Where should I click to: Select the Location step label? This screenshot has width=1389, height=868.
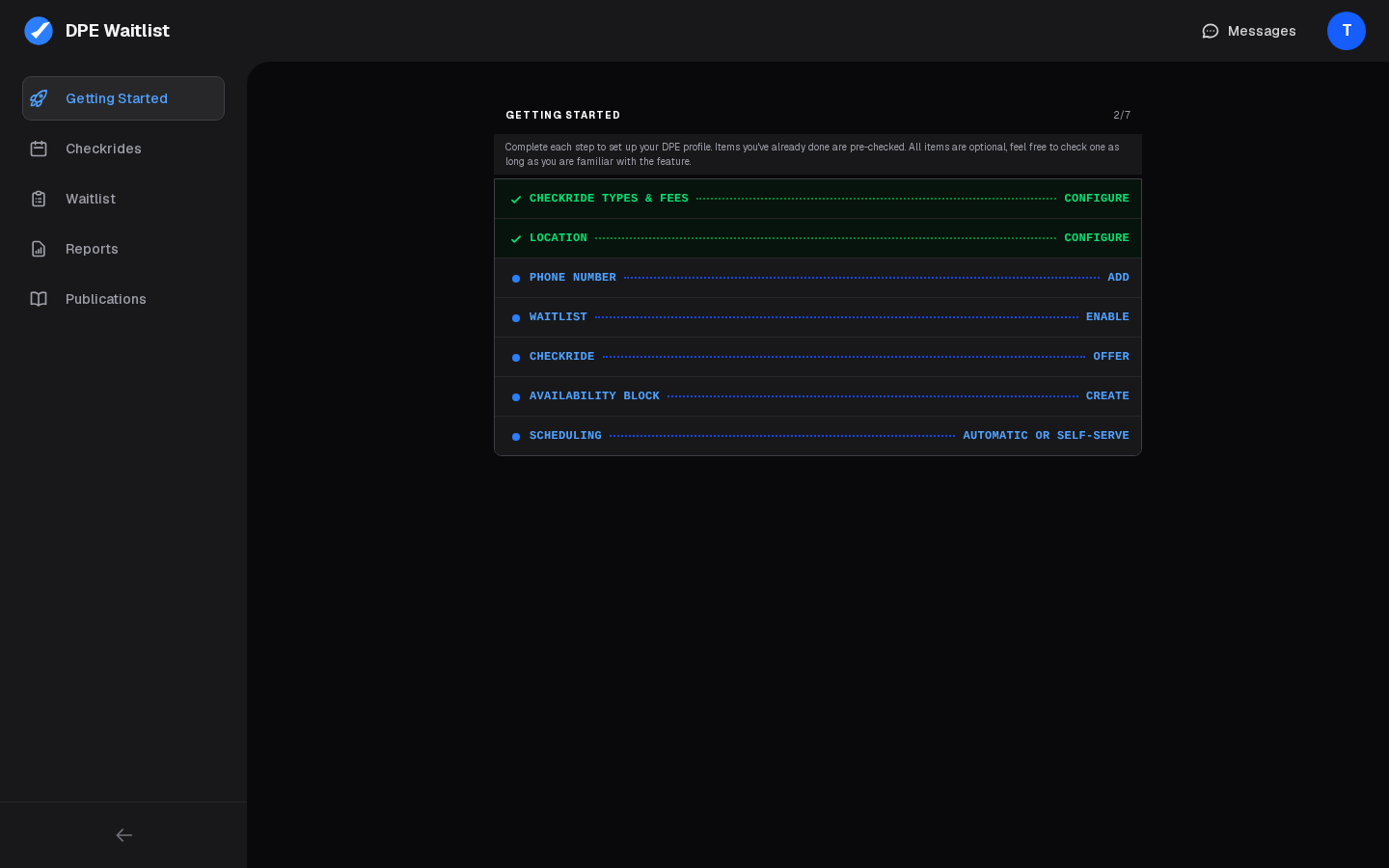click(558, 238)
